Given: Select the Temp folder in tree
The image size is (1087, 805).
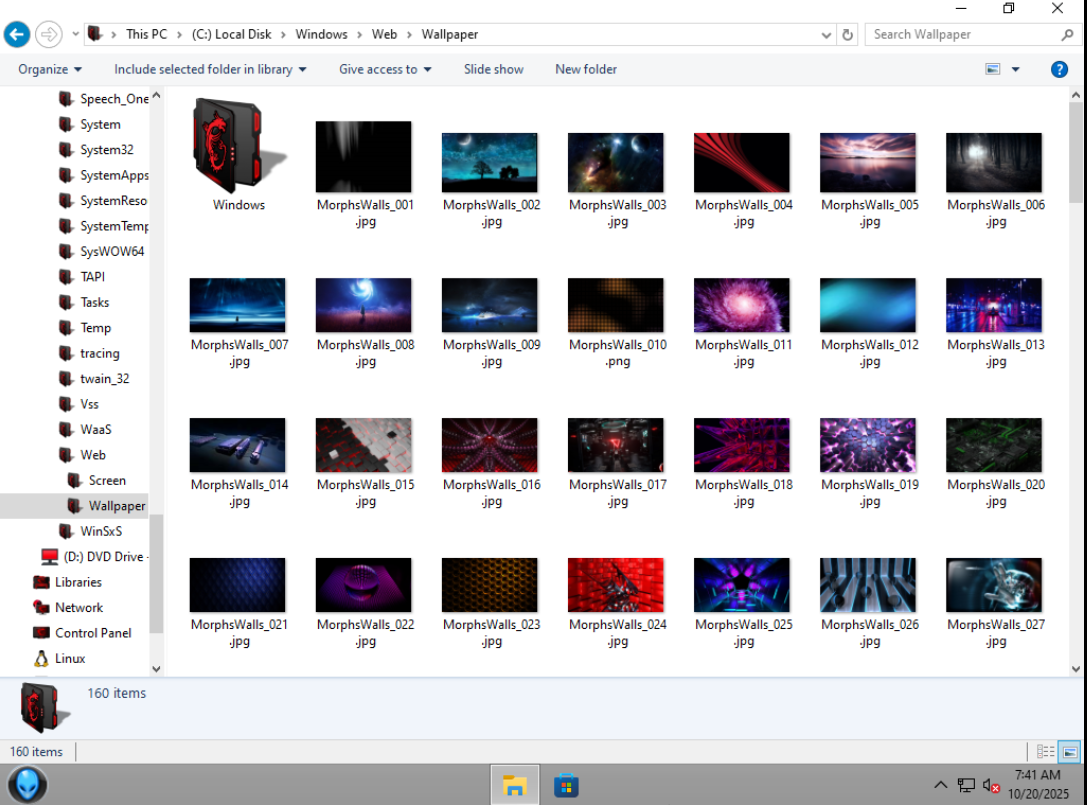Looking at the screenshot, I should (95, 328).
